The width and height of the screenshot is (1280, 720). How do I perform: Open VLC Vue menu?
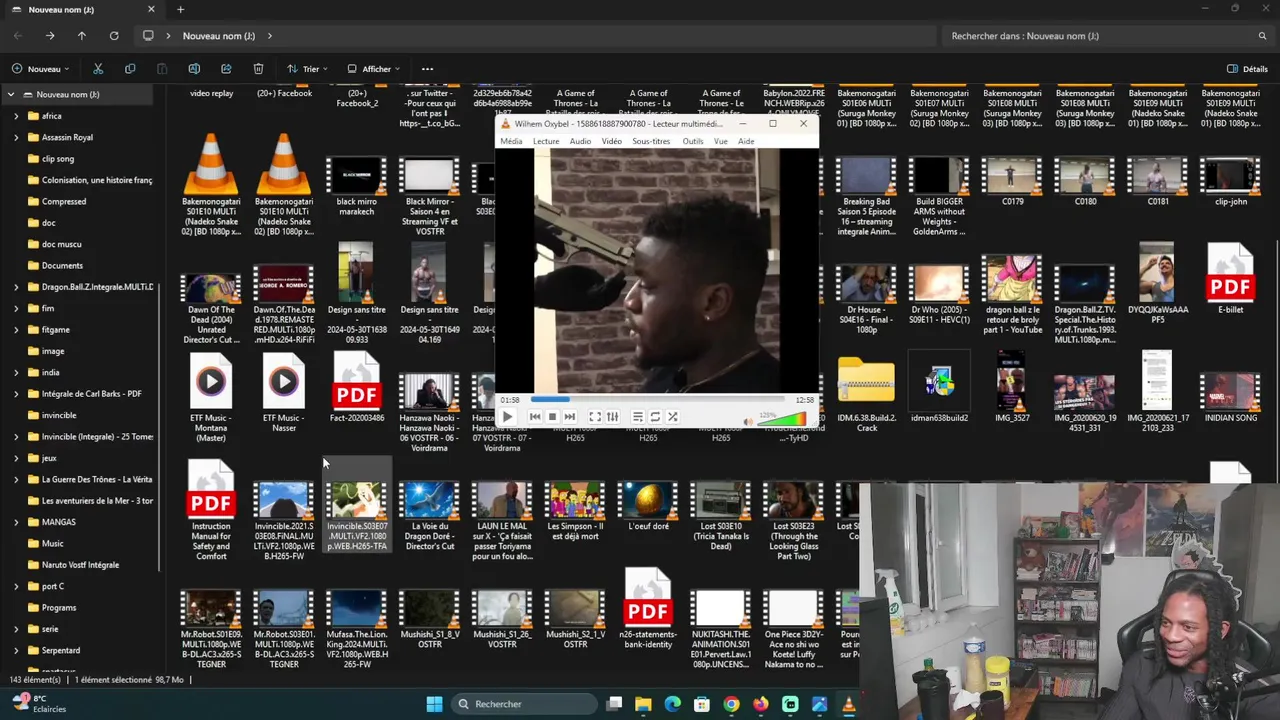click(720, 141)
